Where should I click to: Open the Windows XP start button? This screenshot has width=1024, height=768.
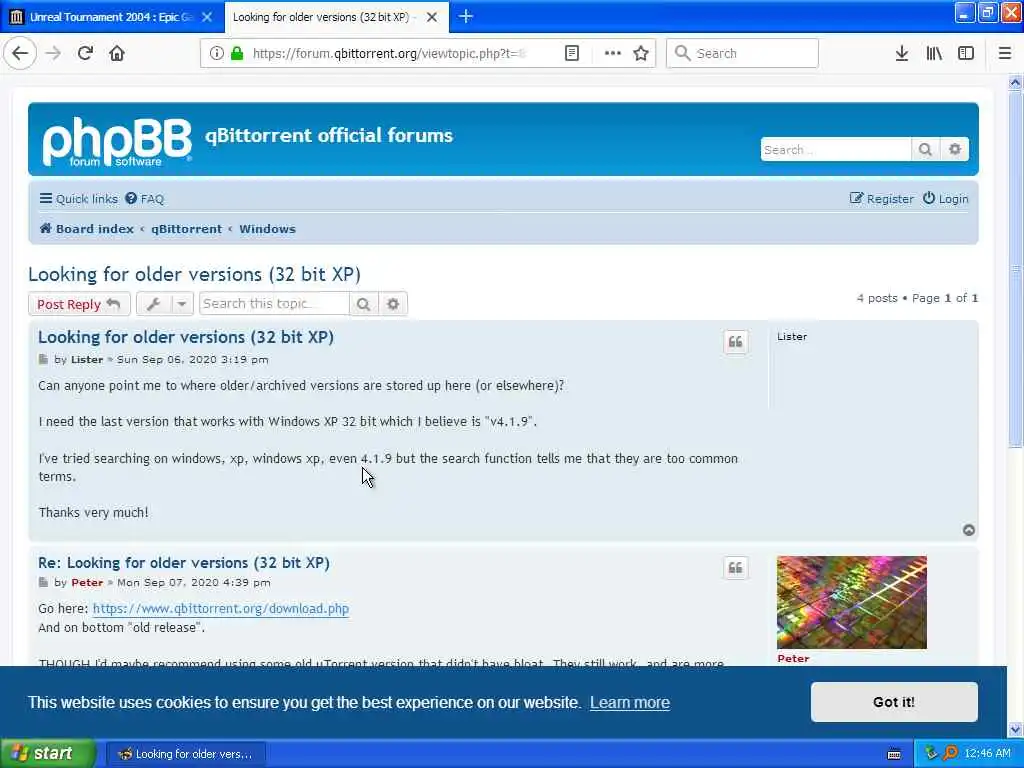point(47,754)
